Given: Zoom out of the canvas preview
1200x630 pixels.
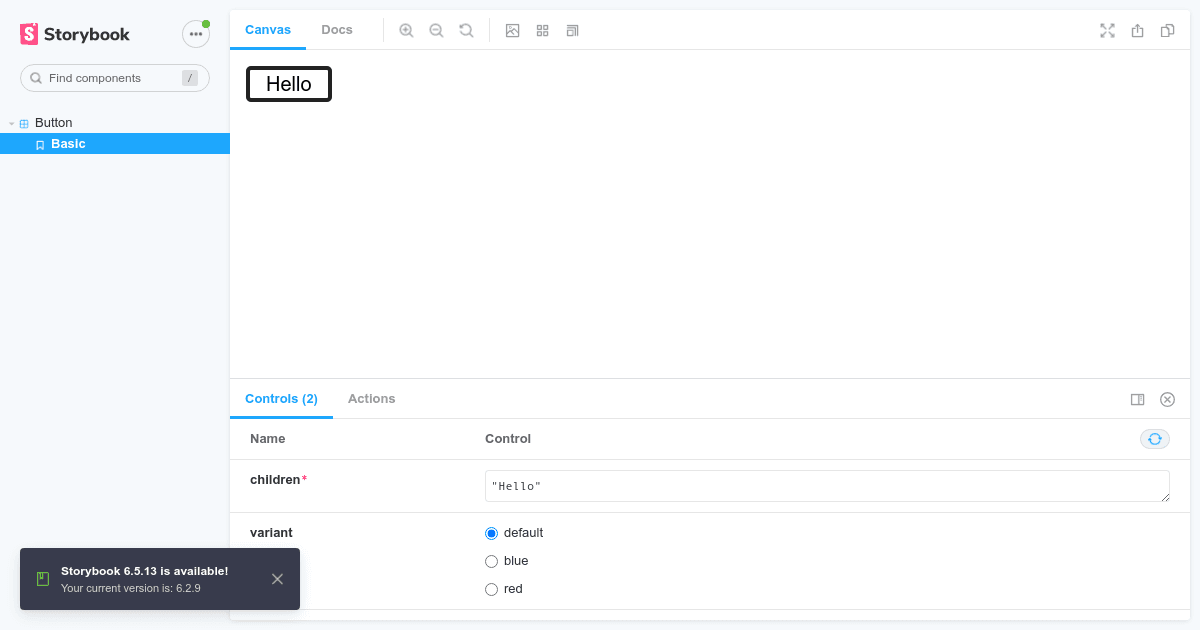Looking at the screenshot, I should [x=436, y=30].
